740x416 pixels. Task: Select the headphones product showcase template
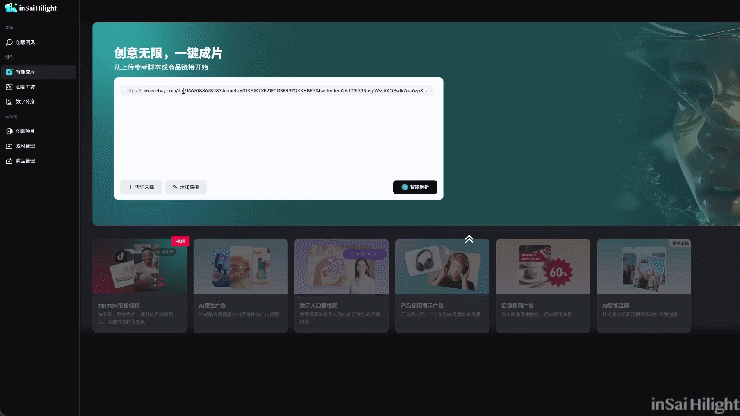point(442,285)
